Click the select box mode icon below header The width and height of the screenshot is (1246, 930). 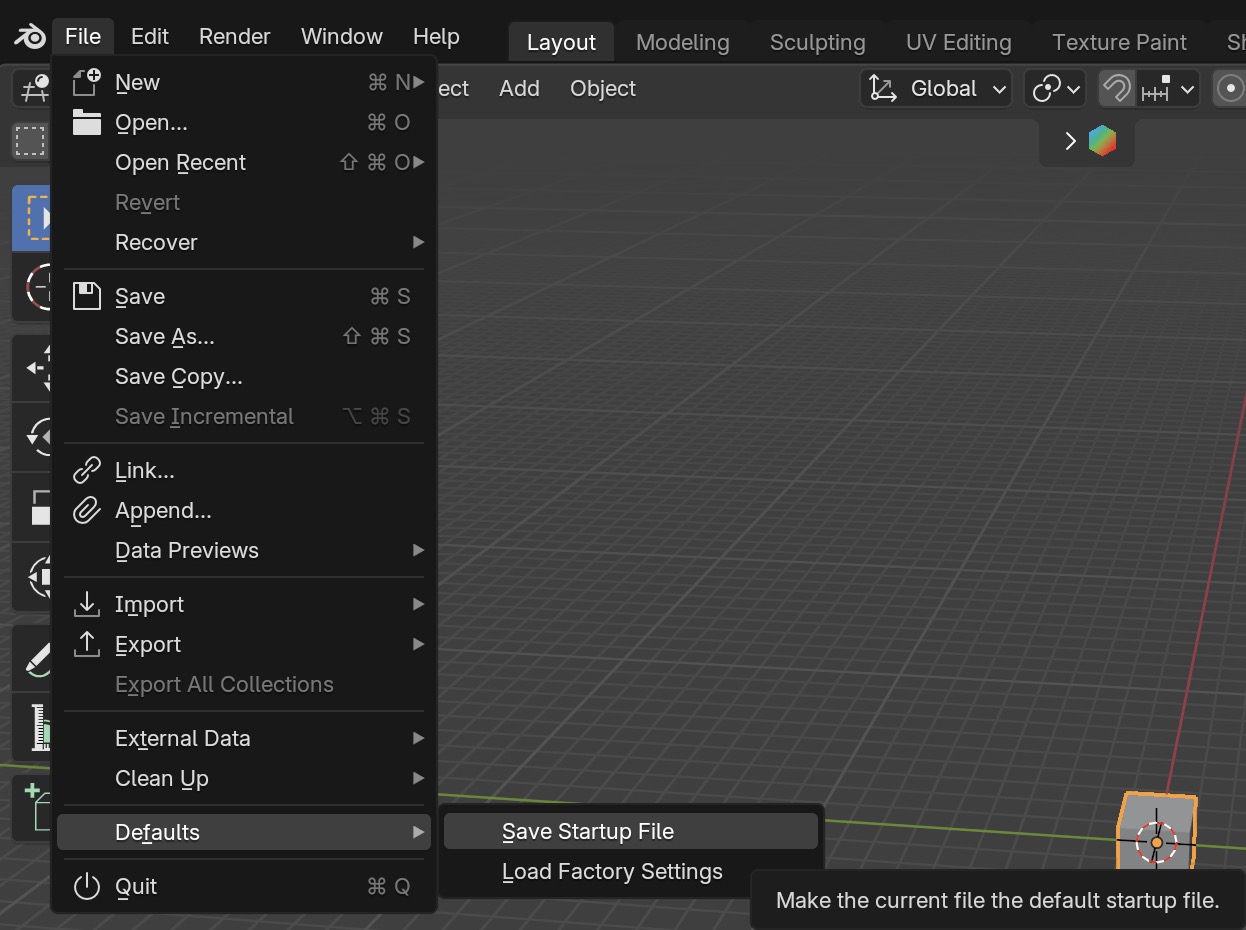(x=30, y=141)
